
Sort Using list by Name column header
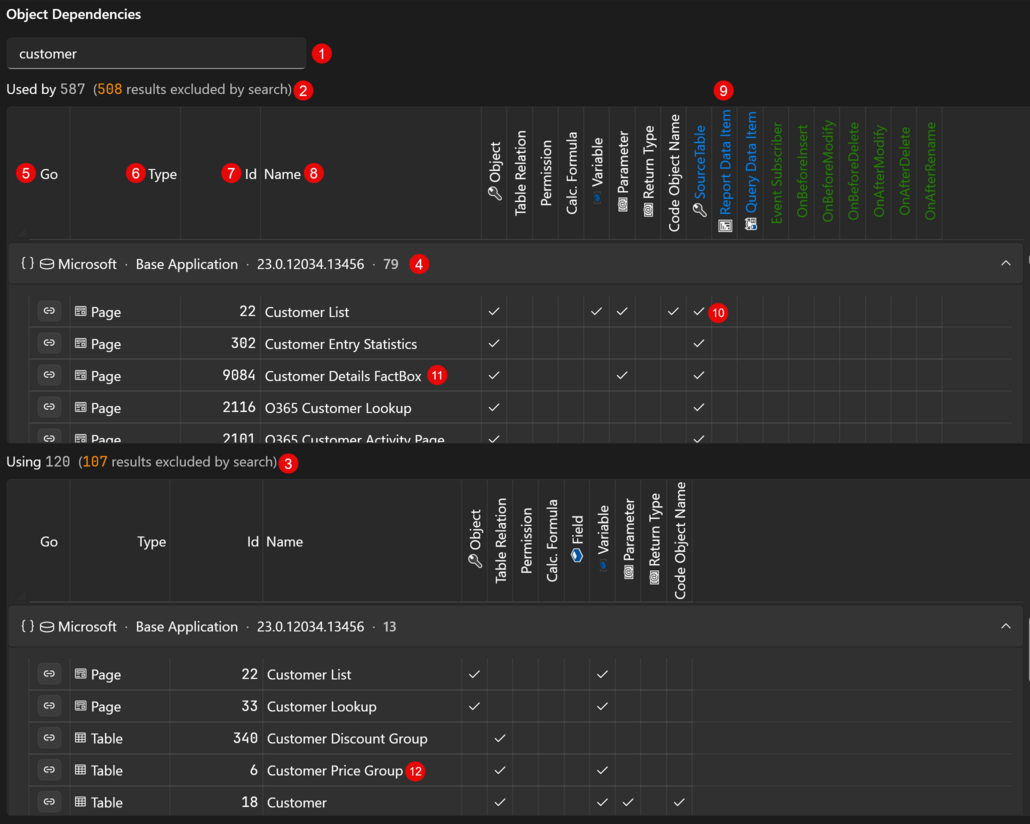pyautogui.click(x=284, y=541)
